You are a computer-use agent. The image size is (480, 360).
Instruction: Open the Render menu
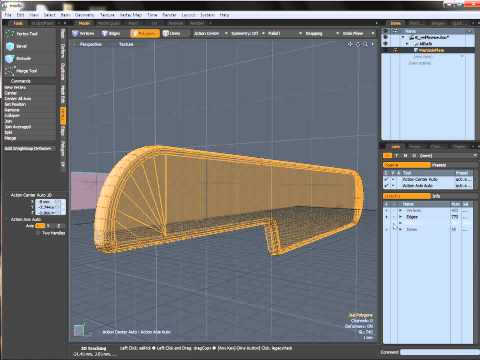coord(169,15)
